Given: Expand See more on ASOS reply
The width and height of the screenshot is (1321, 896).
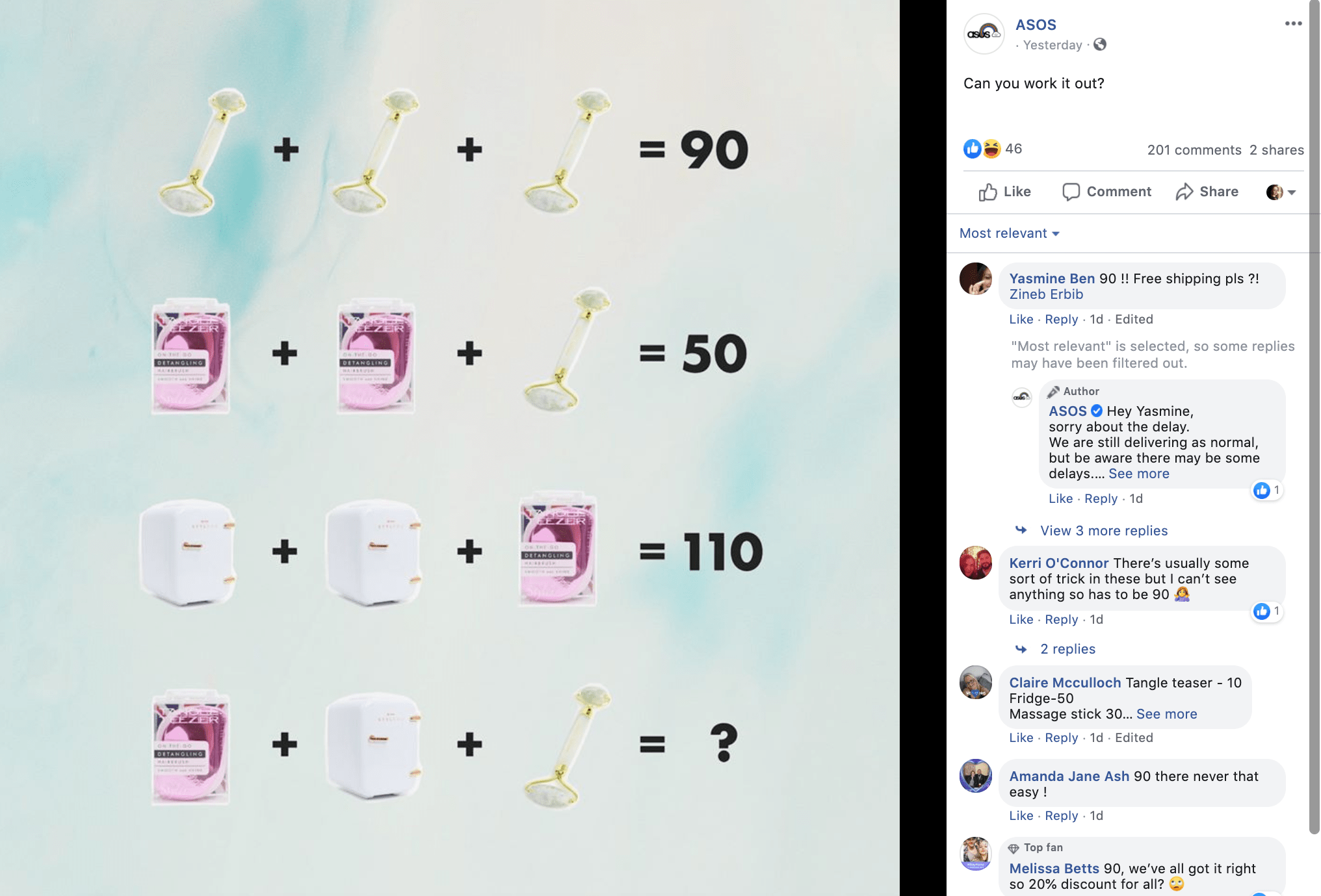Looking at the screenshot, I should (1139, 474).
